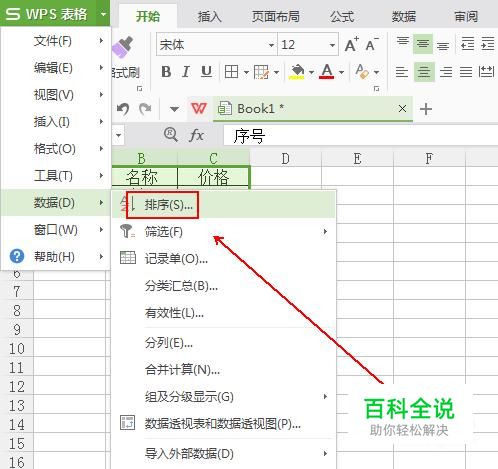Open 格式(O) menu item

pos(56,148)
